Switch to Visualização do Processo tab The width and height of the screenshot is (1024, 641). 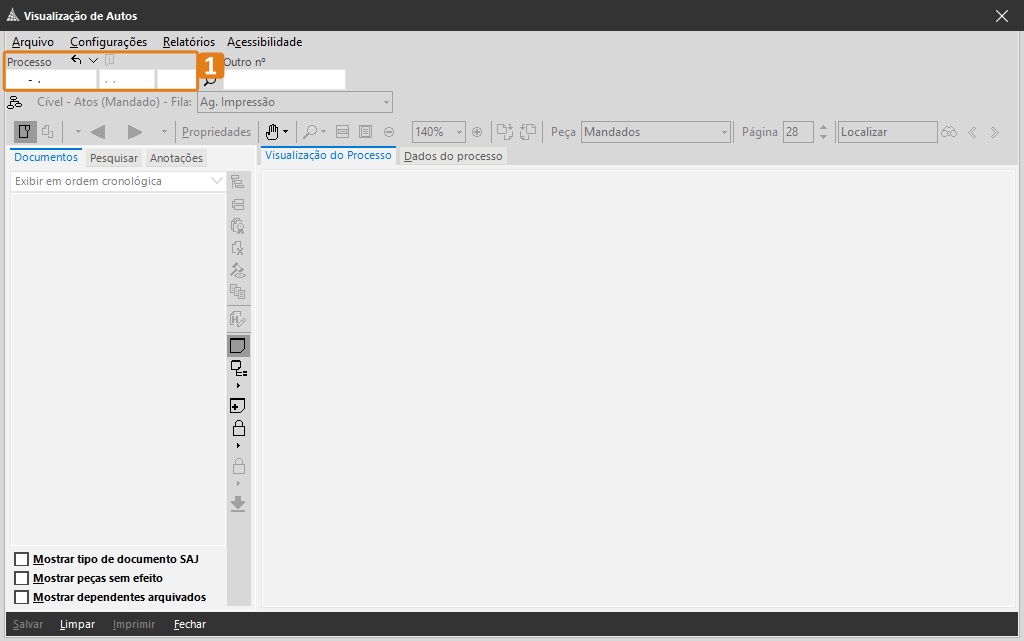click(328, 155)
